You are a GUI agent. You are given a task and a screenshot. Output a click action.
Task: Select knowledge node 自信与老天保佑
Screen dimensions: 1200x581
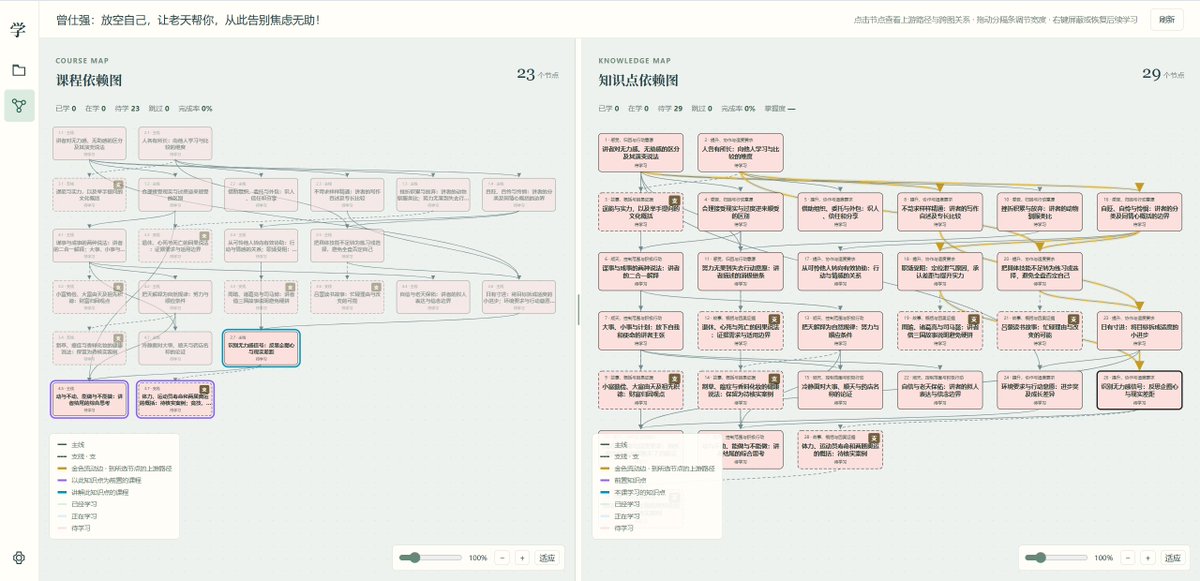click(x=938, y=391)
